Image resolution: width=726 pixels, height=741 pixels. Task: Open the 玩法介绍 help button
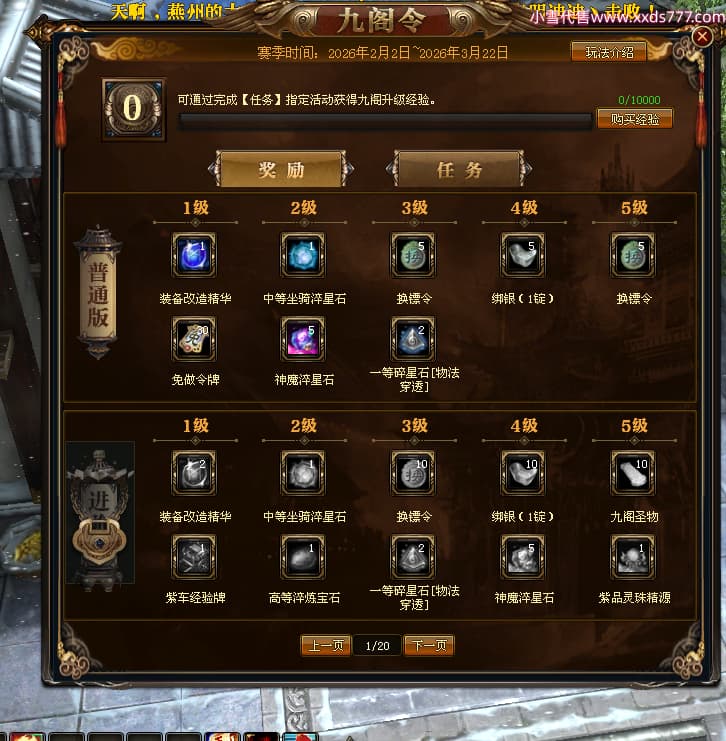point(609,52)
